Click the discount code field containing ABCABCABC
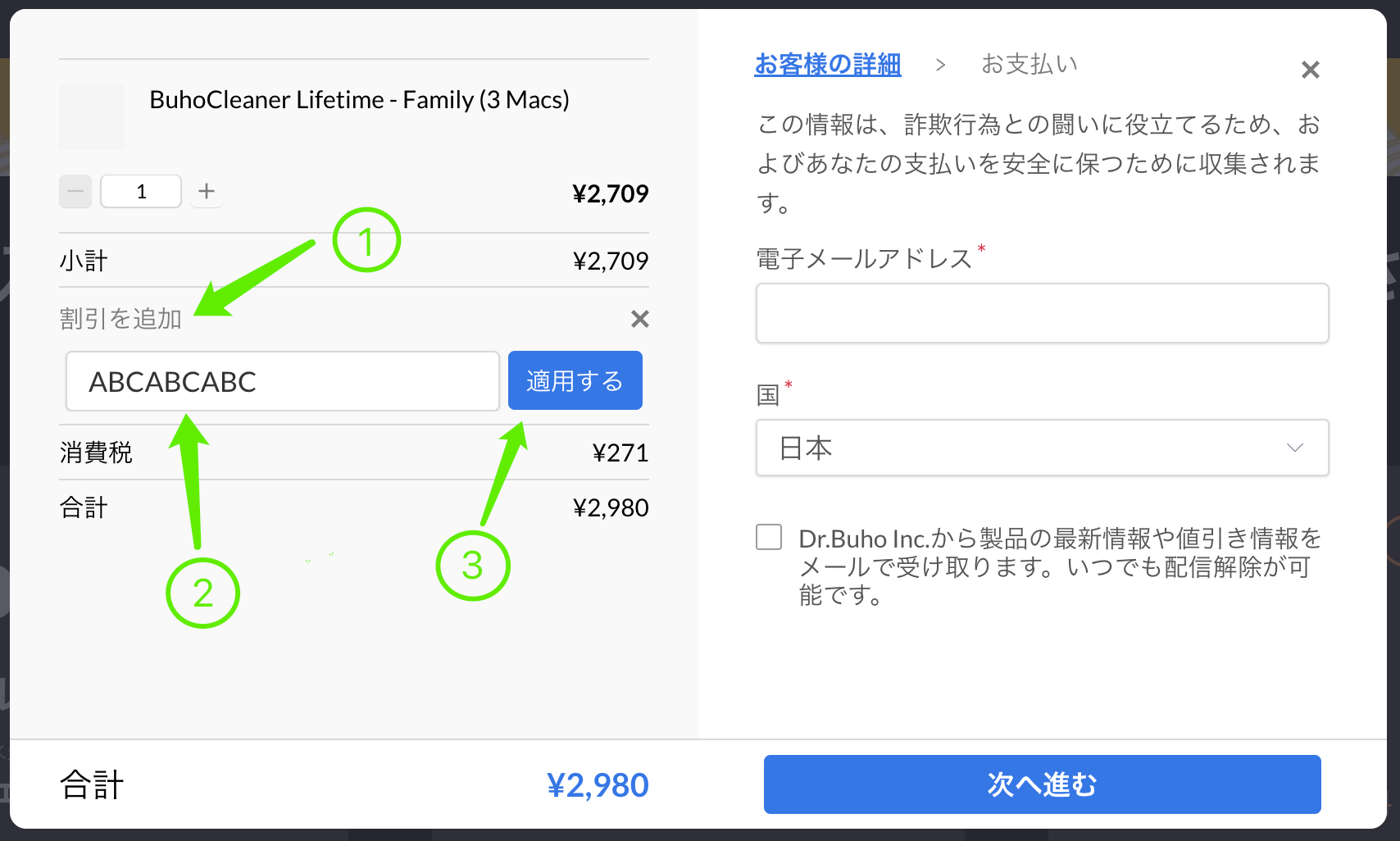Screen dimensions: 1400x841 pos(283,381)
